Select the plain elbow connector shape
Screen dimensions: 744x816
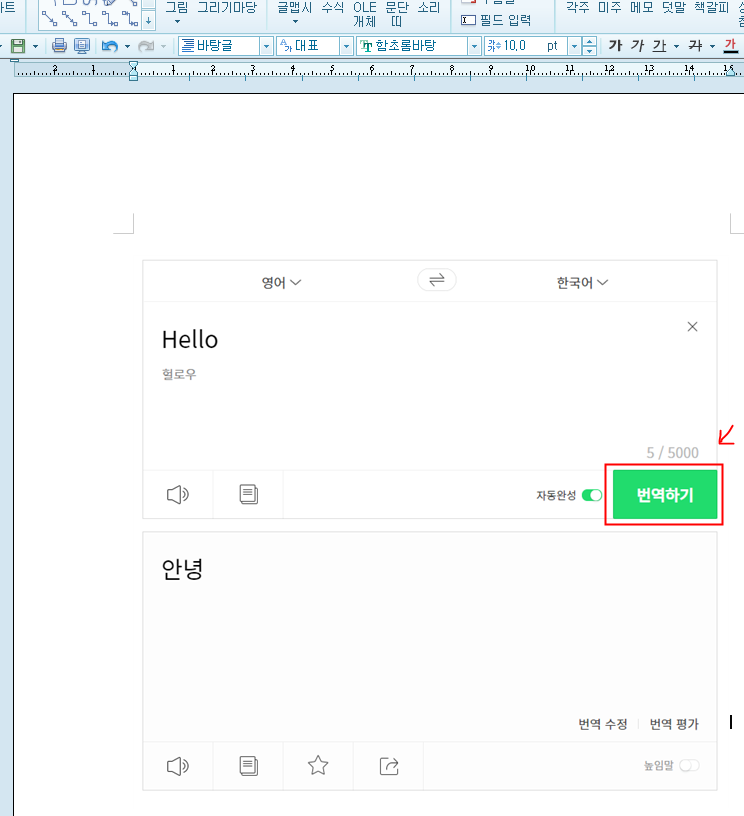90,19
